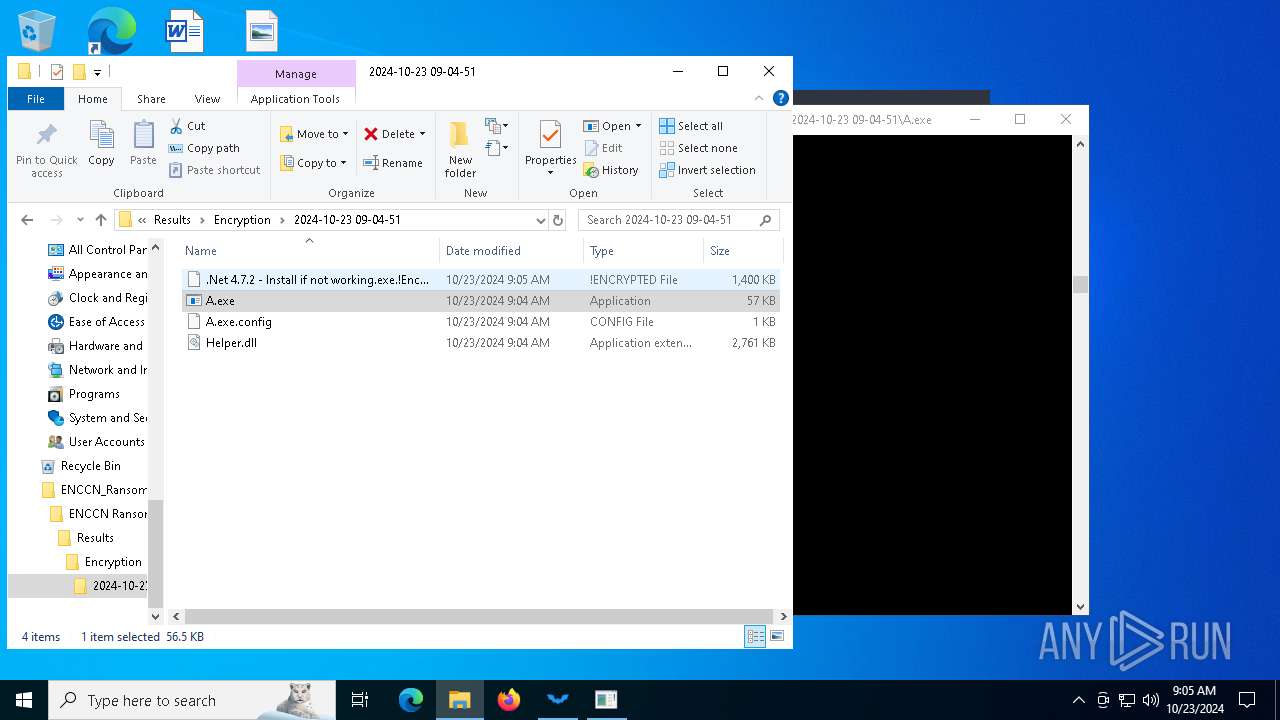Select the A.exe file
The image size is (1280, 720).
(481, 301)
